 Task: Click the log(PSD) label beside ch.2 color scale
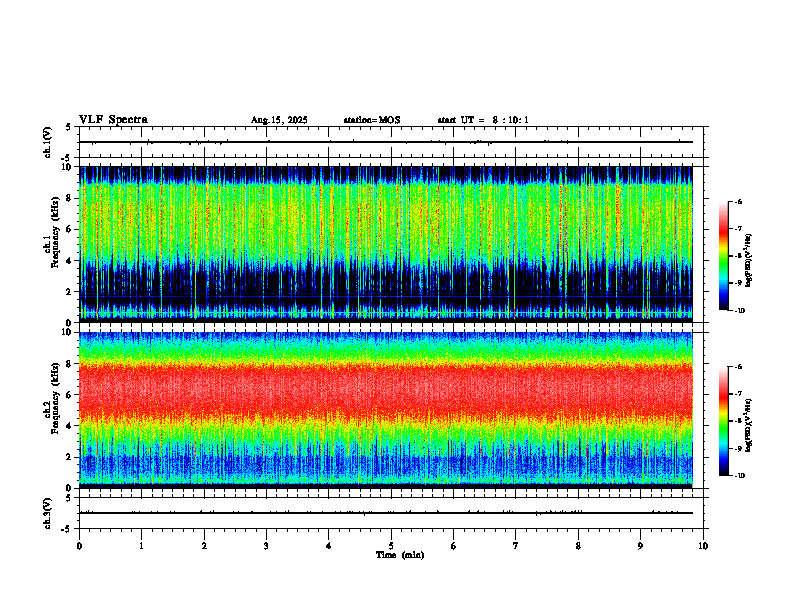pyautogui.click(x=749, y=425)
